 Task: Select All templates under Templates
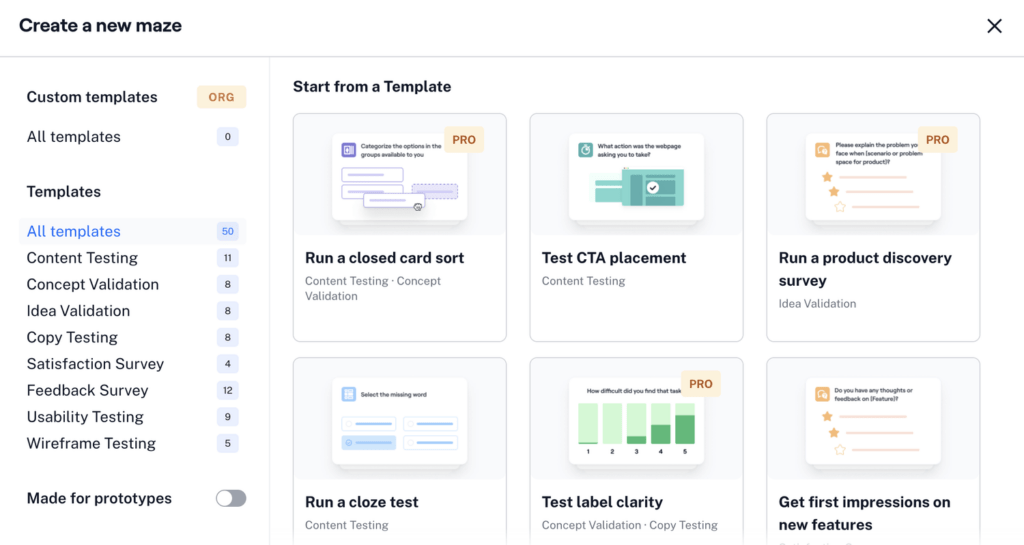[x=74, y=231]
